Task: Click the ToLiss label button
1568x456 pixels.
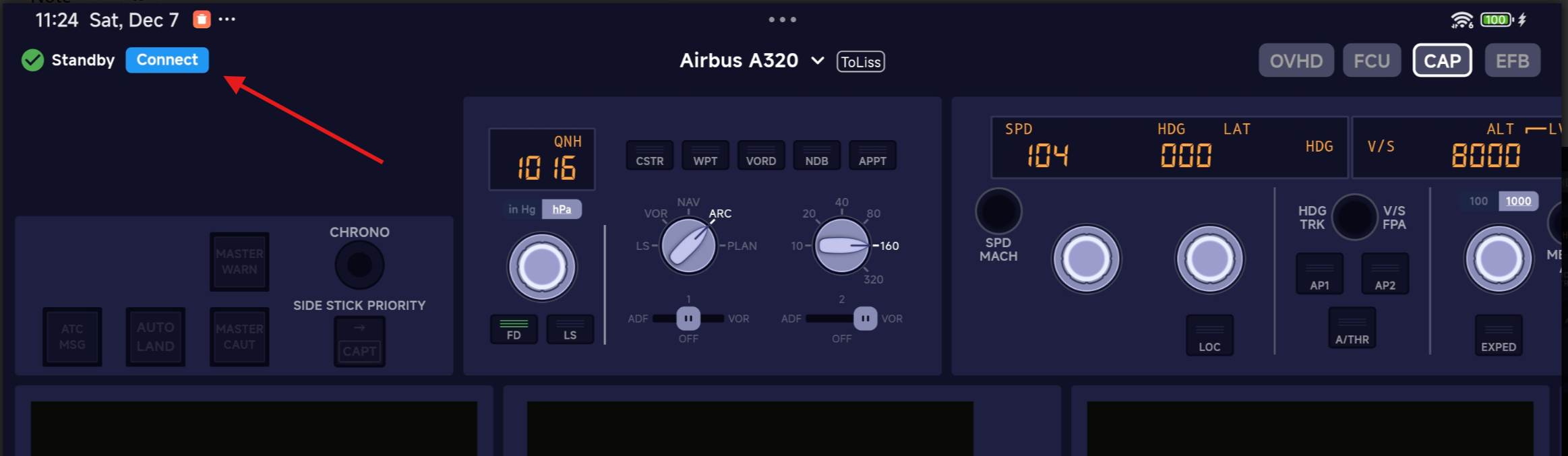Action: coord(860,62)
